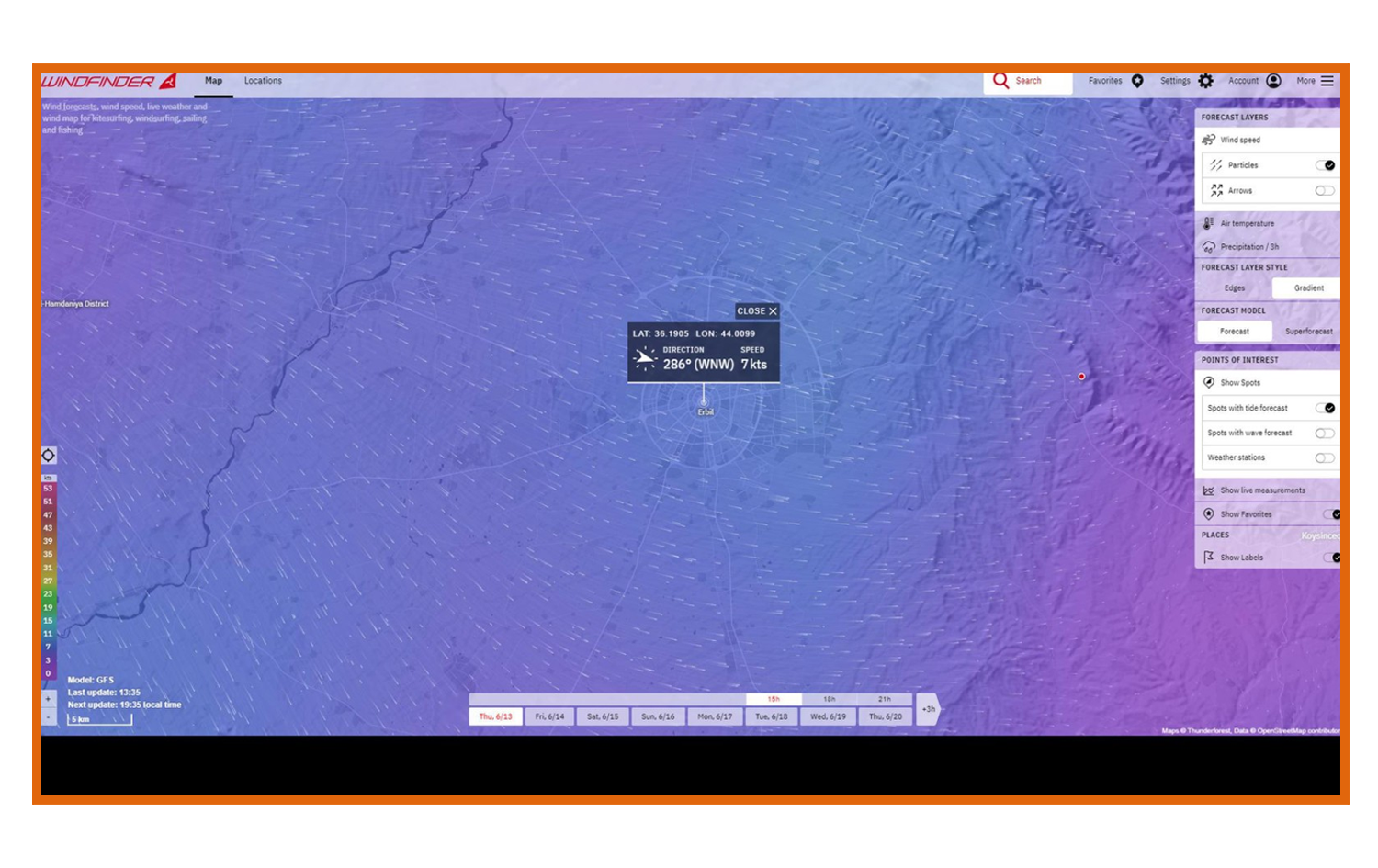Screen dimensions: 1378x868
Task: Close the wind info popup
Action: point(757,311)
